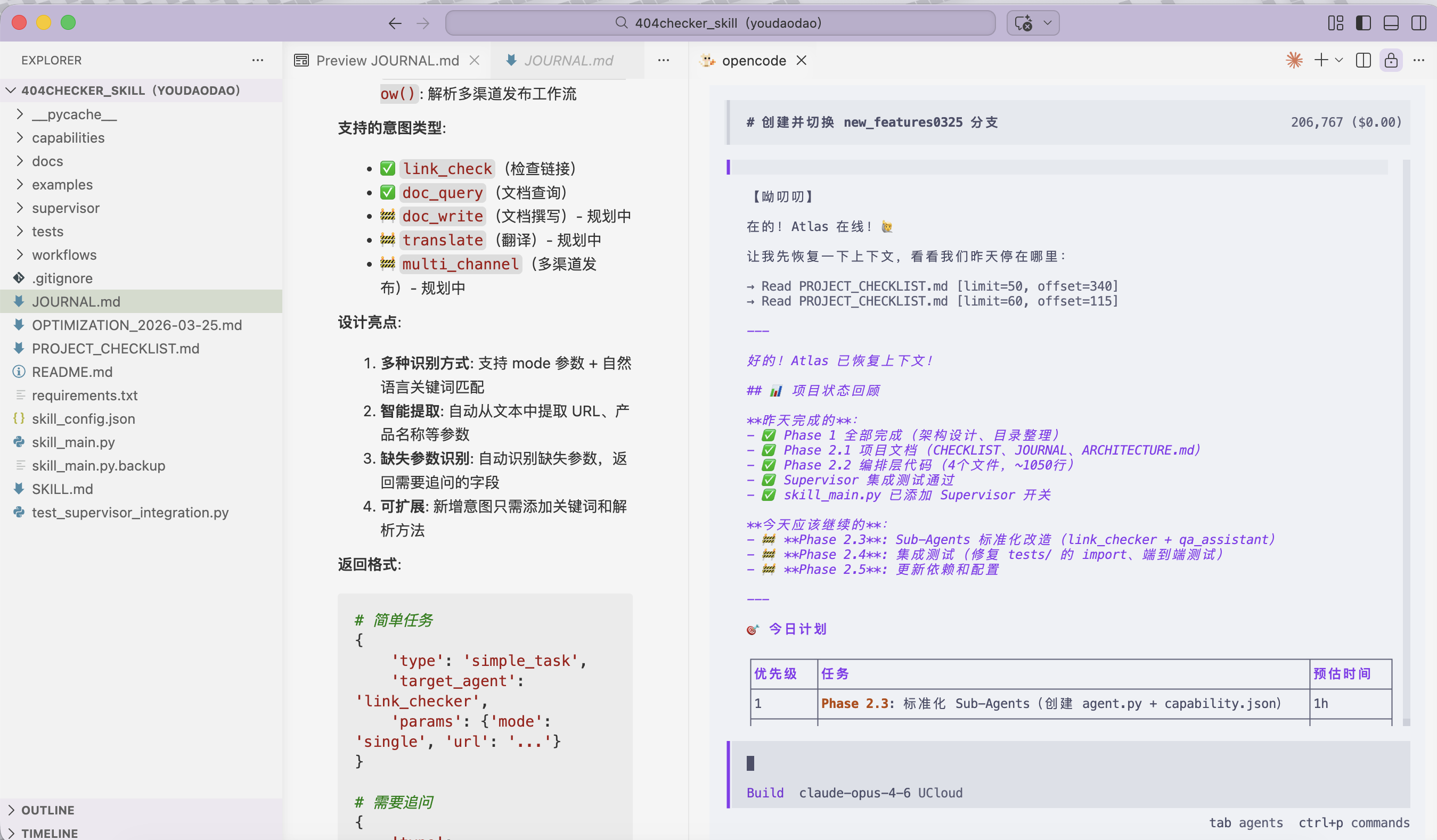The height and width of the screenshot is (840, 1437).
Task: Collapse the 404CHECKER_SKILL root folder
Action: point(141,90)
